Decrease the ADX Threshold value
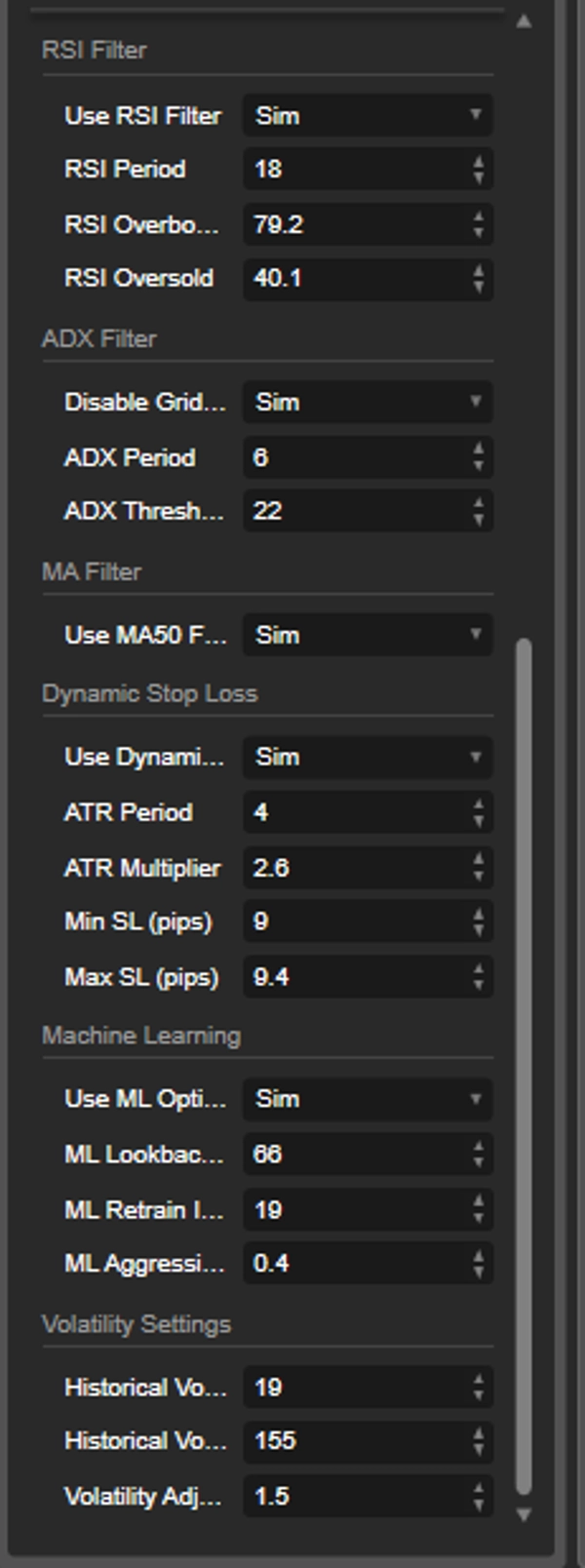Screen dimensions: 585x1568 (478, 519)
